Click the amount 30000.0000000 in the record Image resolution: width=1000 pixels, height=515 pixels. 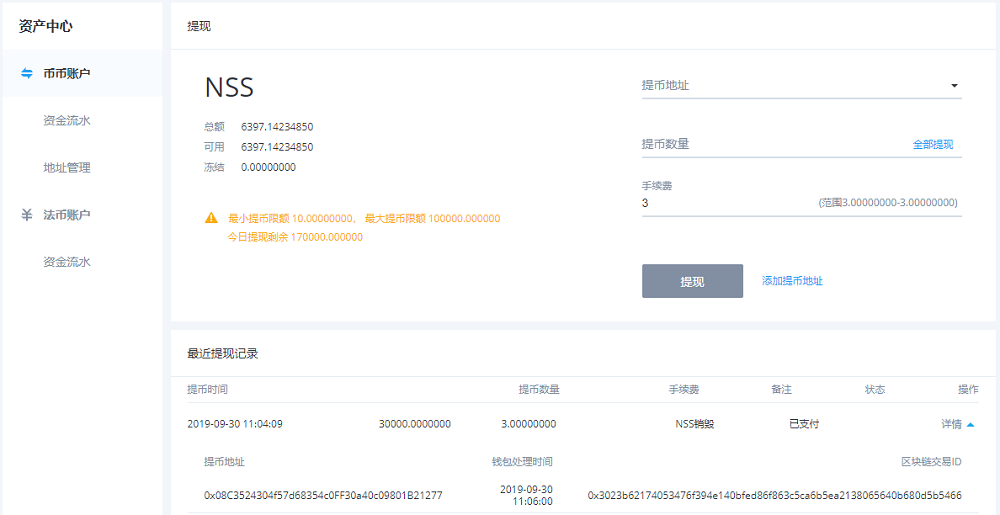click(x=415, y=424)
